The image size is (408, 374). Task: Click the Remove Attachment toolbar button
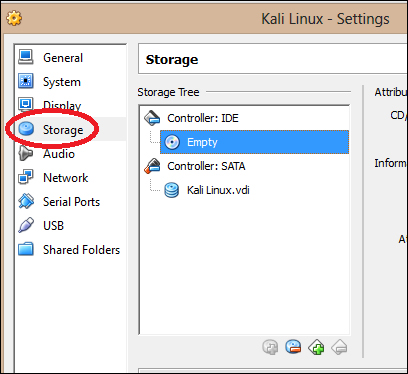point(293,347)
